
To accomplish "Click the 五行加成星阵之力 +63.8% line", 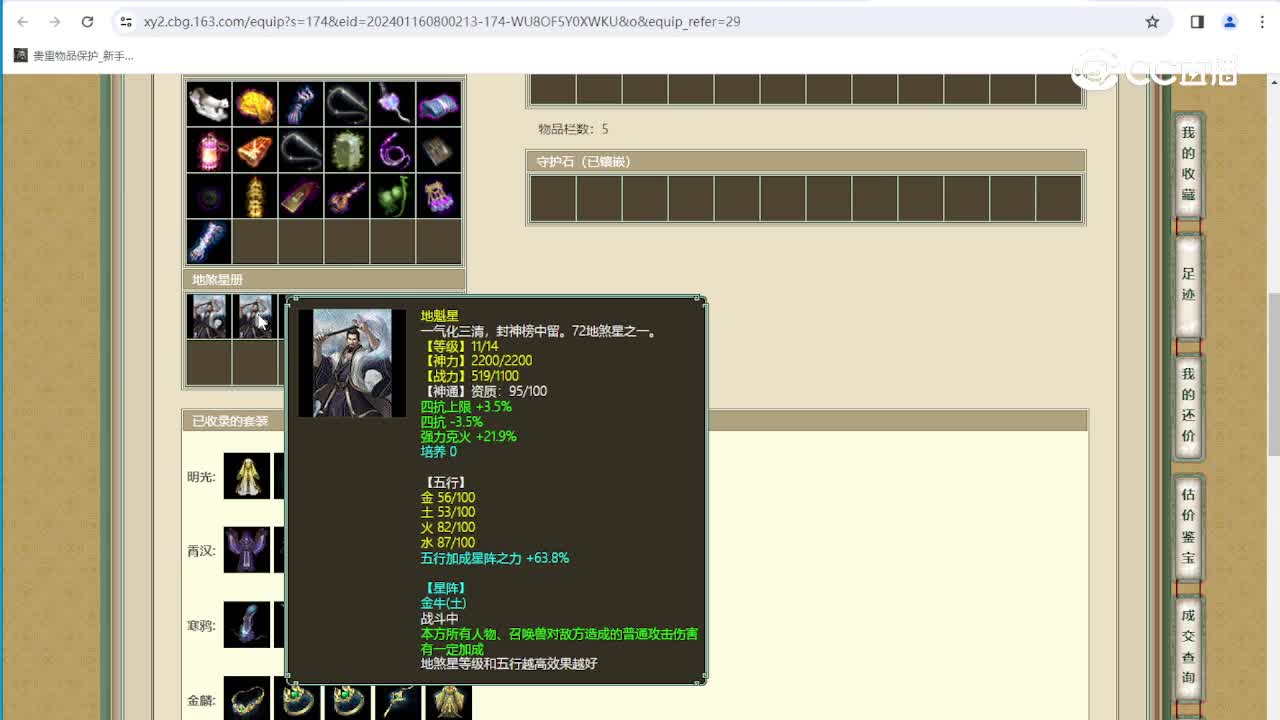I will point(495,558).
